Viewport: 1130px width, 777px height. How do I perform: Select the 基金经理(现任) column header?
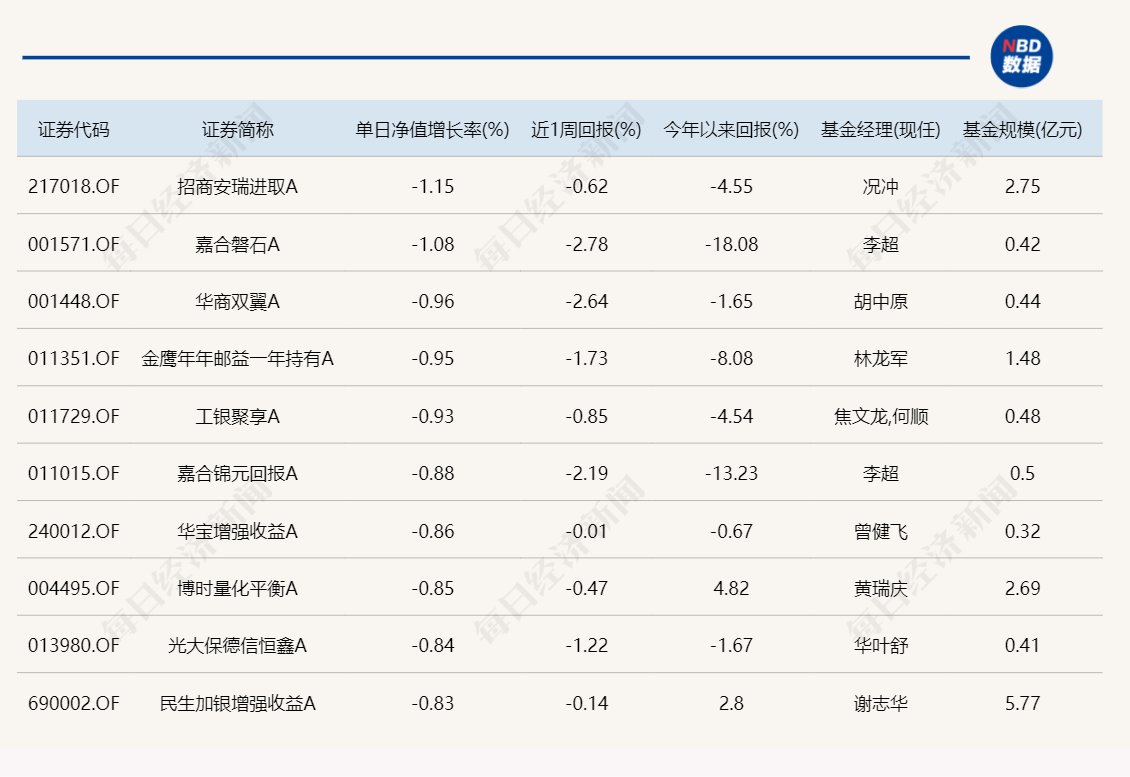[x=881, y=130]
